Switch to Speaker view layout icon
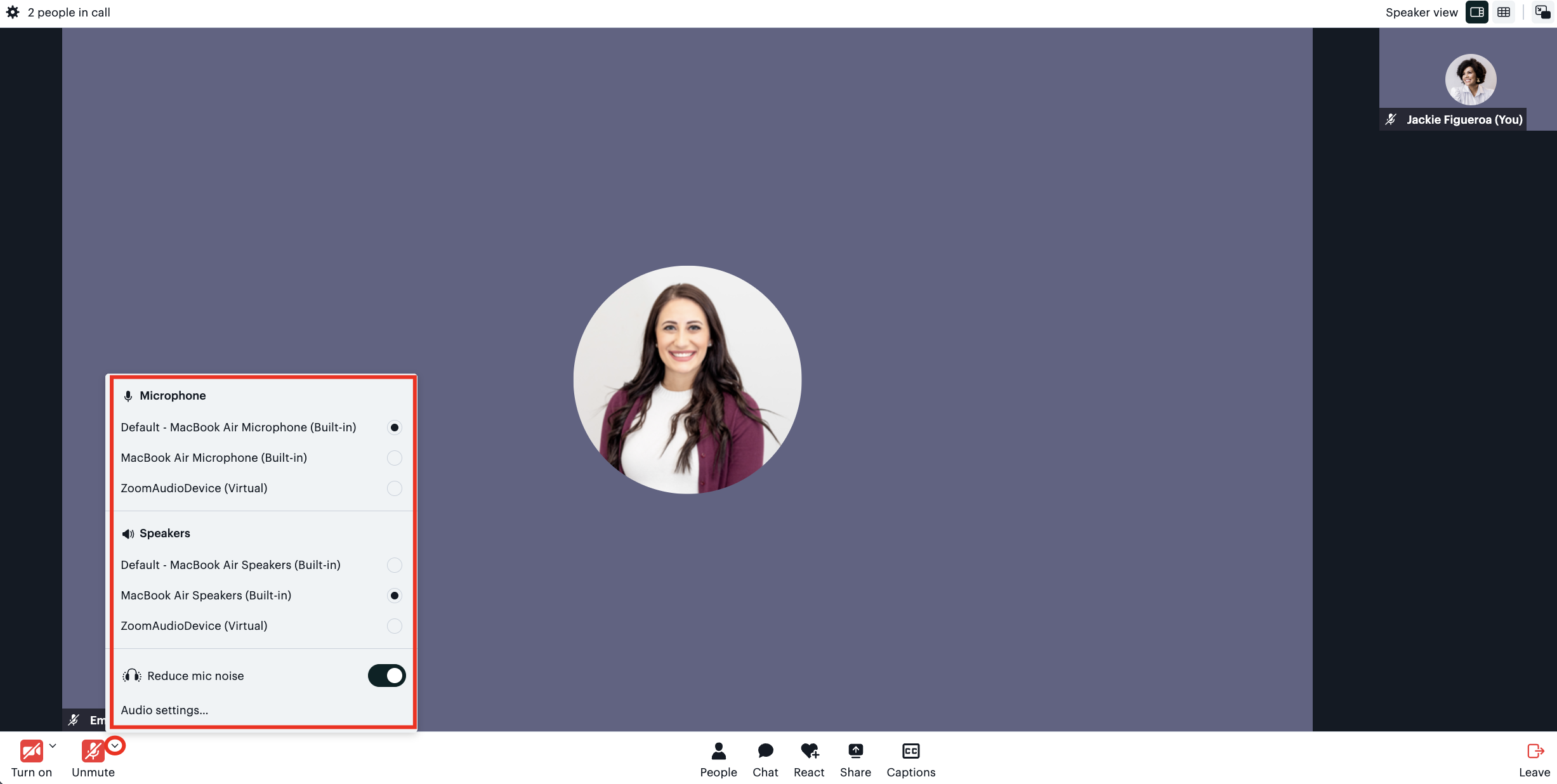This screenshot has height=784, width=1557. (x=1476, y=12)
